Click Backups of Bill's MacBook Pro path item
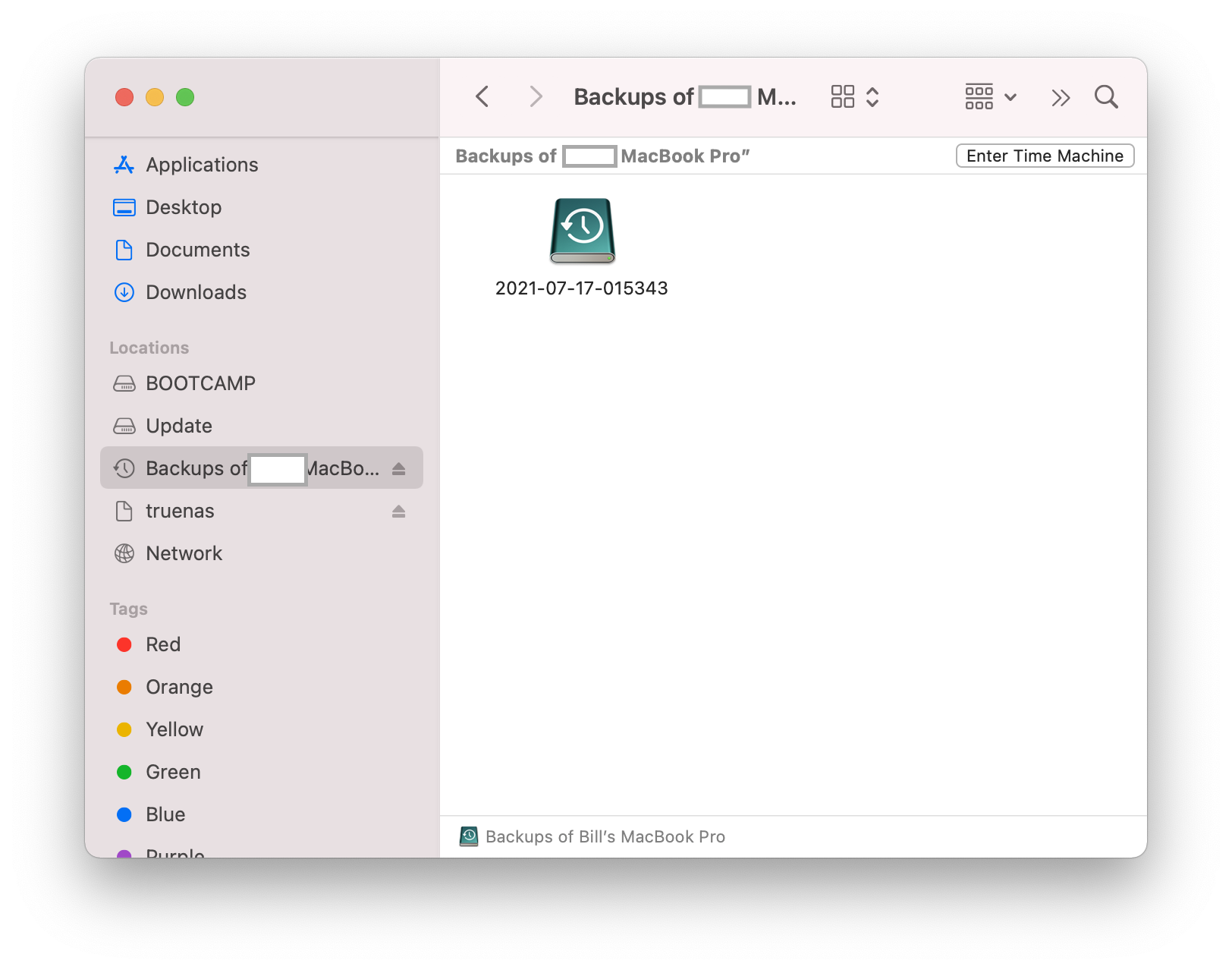The height and width of the screenshot is (970, 1232). 592,836
